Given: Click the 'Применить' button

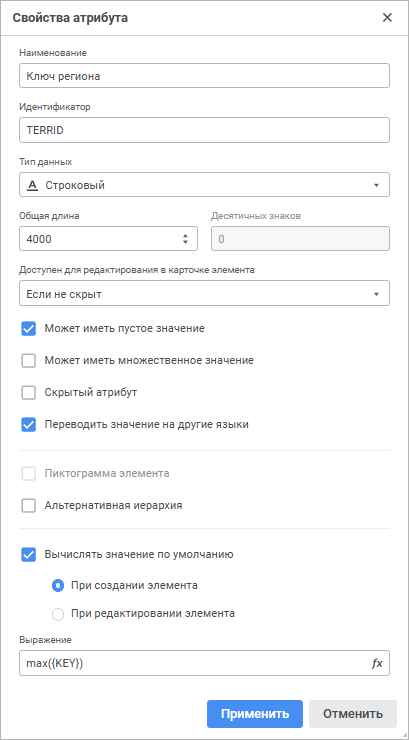Looking at the screenshot, I should 255,714.
